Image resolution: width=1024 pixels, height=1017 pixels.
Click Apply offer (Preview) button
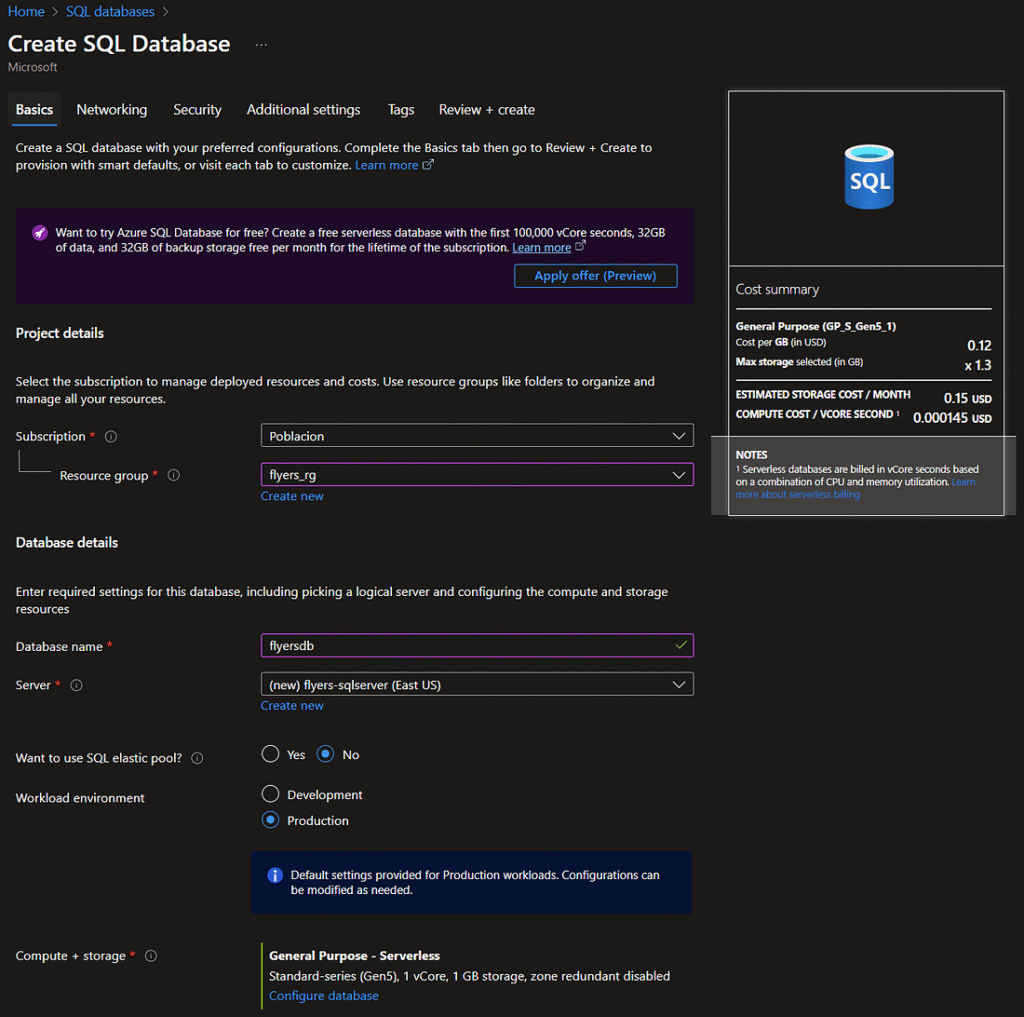(x=596, y=276)
